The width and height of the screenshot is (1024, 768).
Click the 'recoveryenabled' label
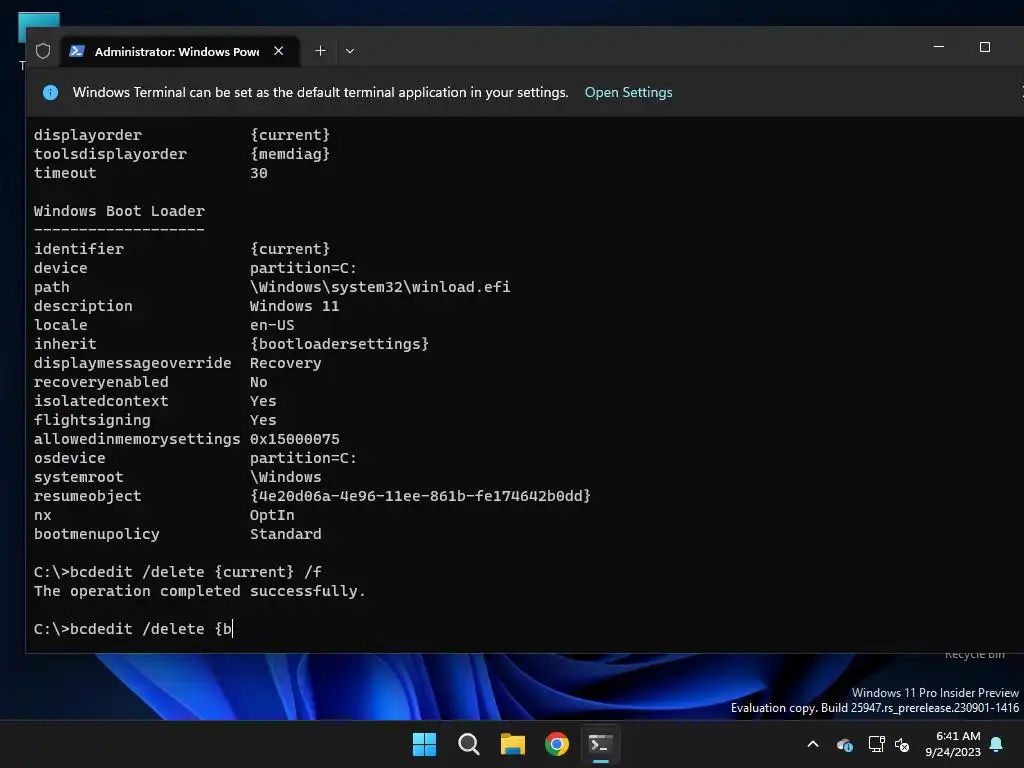pos(101,382)
